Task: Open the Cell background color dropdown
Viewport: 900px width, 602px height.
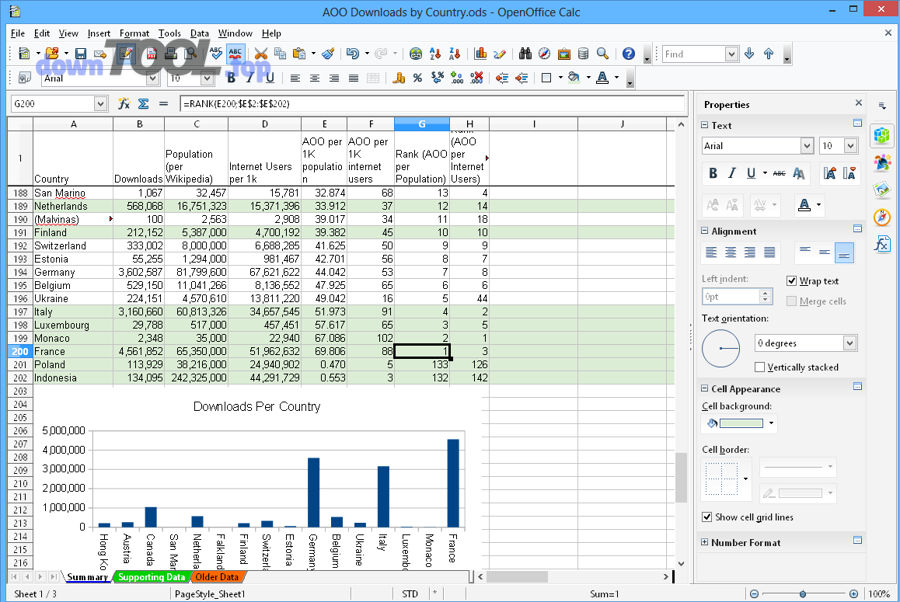Action: click(x=772, y=422)
